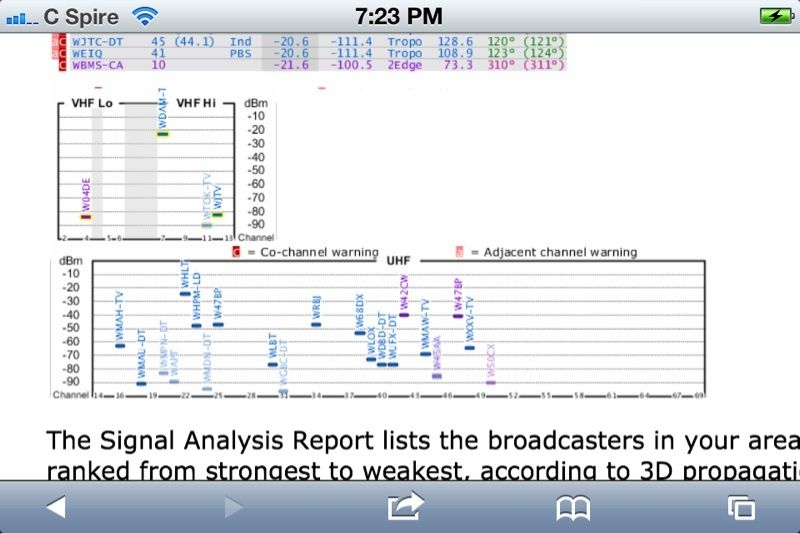The width and height of the screenshot is (800, 534).
Task: Click the WLOX marker in UHF chart
Action: click(x=371, y=360)
